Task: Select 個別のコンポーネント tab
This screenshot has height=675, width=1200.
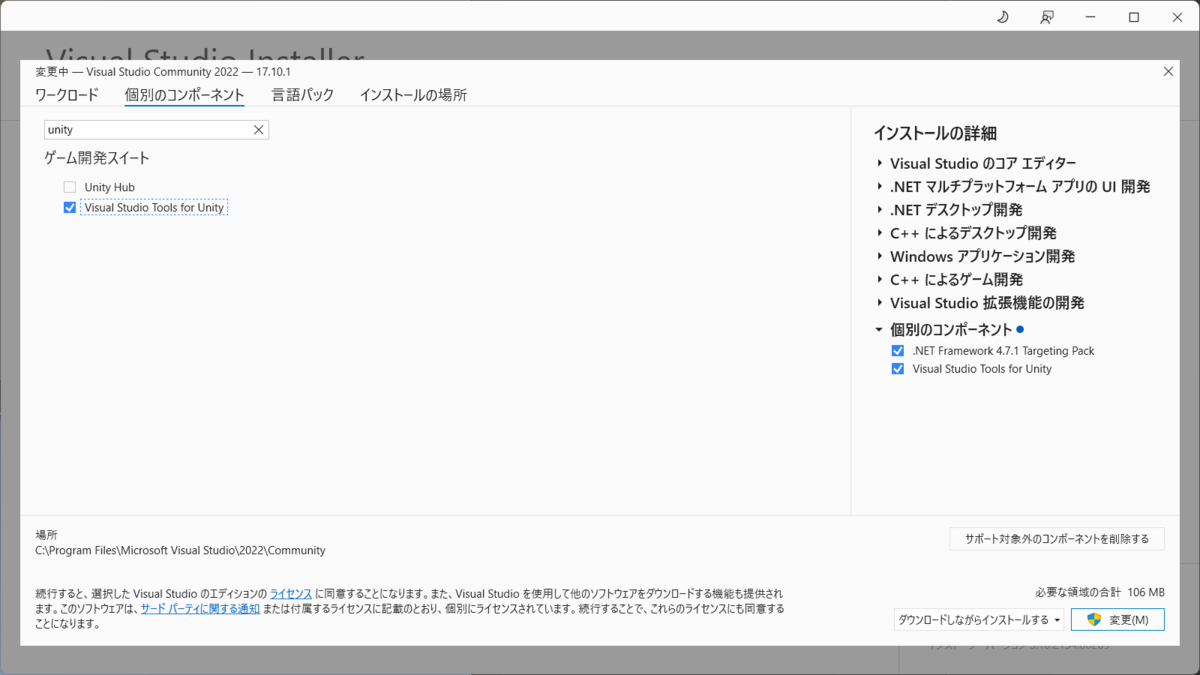Action: pos(185,95)
